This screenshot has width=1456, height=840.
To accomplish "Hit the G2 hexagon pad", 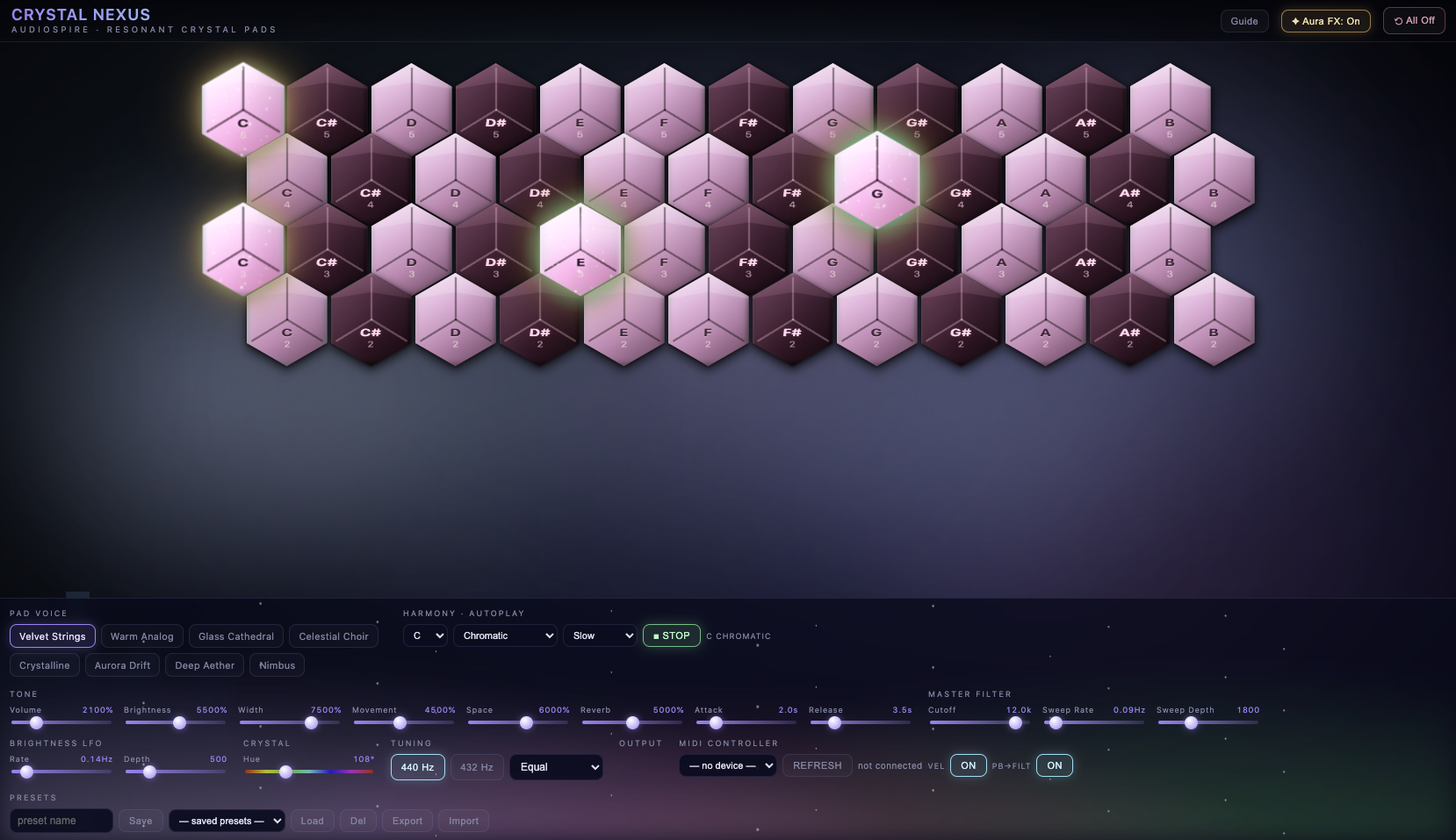I will click(x=876, y=319).
